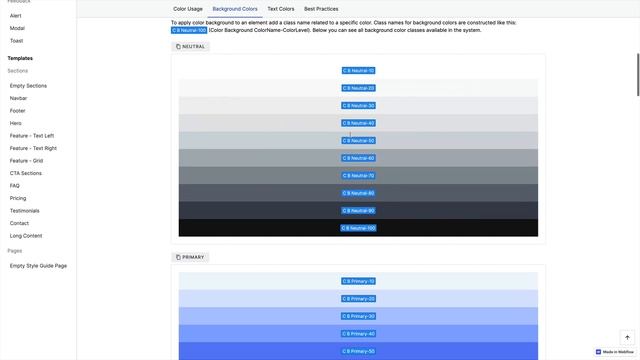Go to the Best Practices tab
The height and width of the screenshot is (360, 640).
coord(321,9)
